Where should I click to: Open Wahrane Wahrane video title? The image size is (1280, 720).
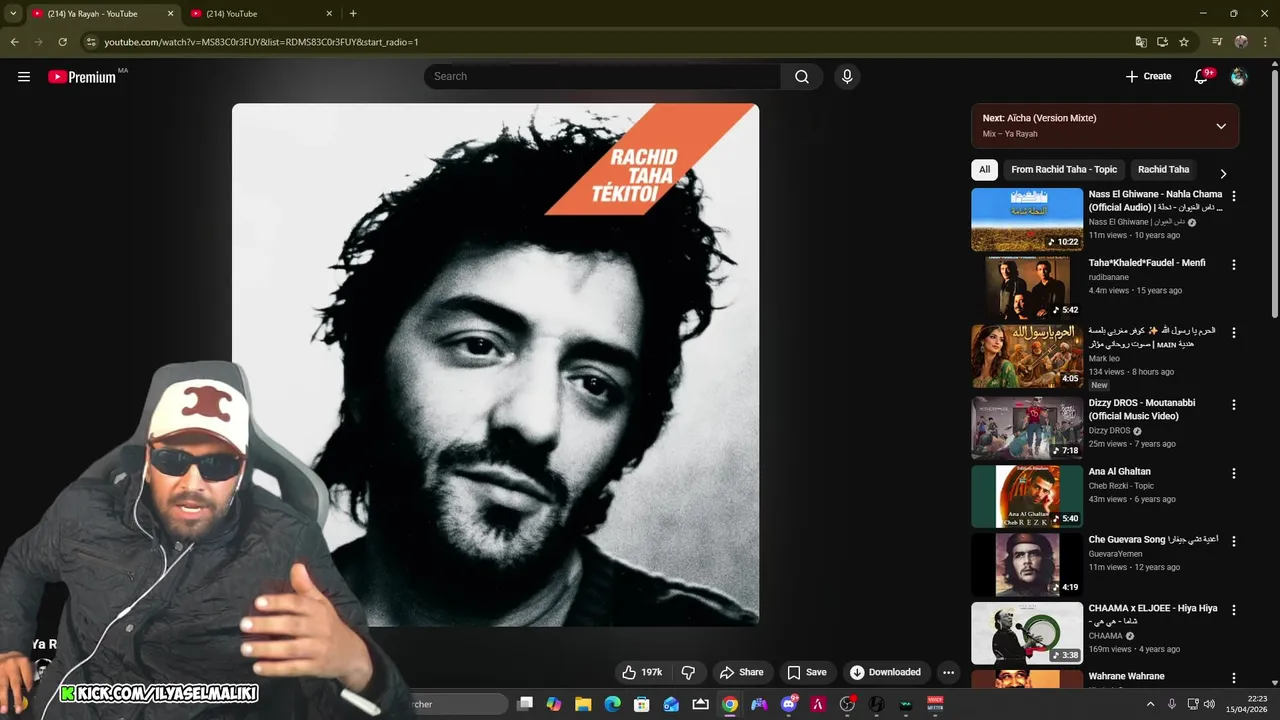click(1126, 676)
